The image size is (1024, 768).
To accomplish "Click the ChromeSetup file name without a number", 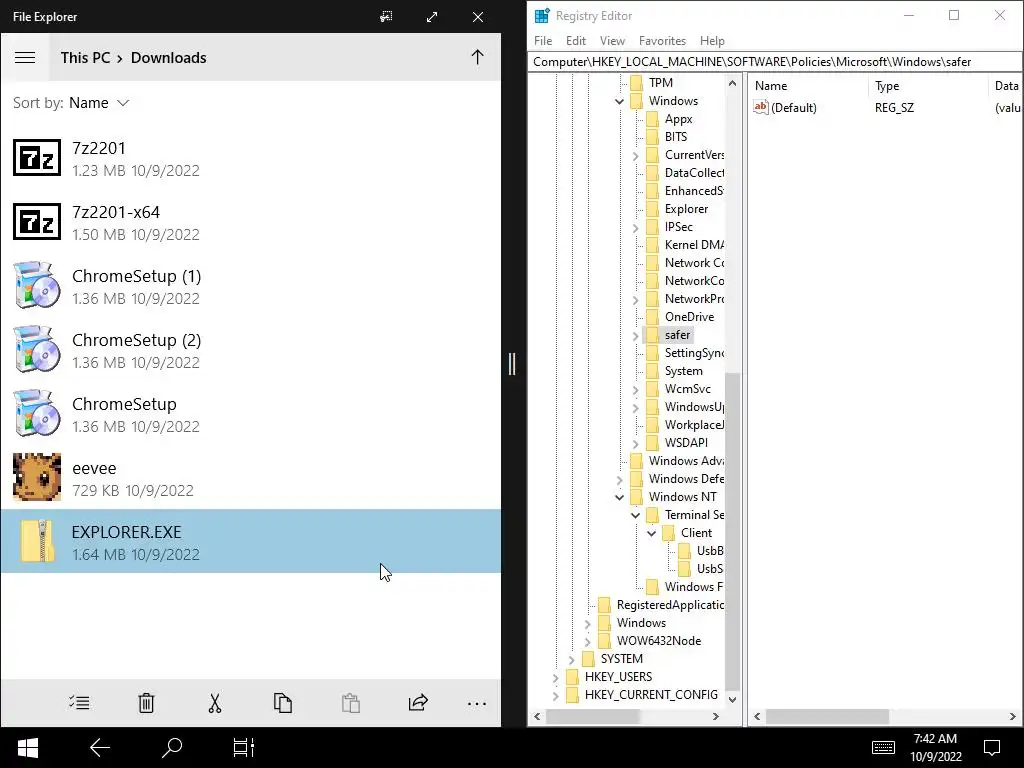I will [x=124, y=404].
